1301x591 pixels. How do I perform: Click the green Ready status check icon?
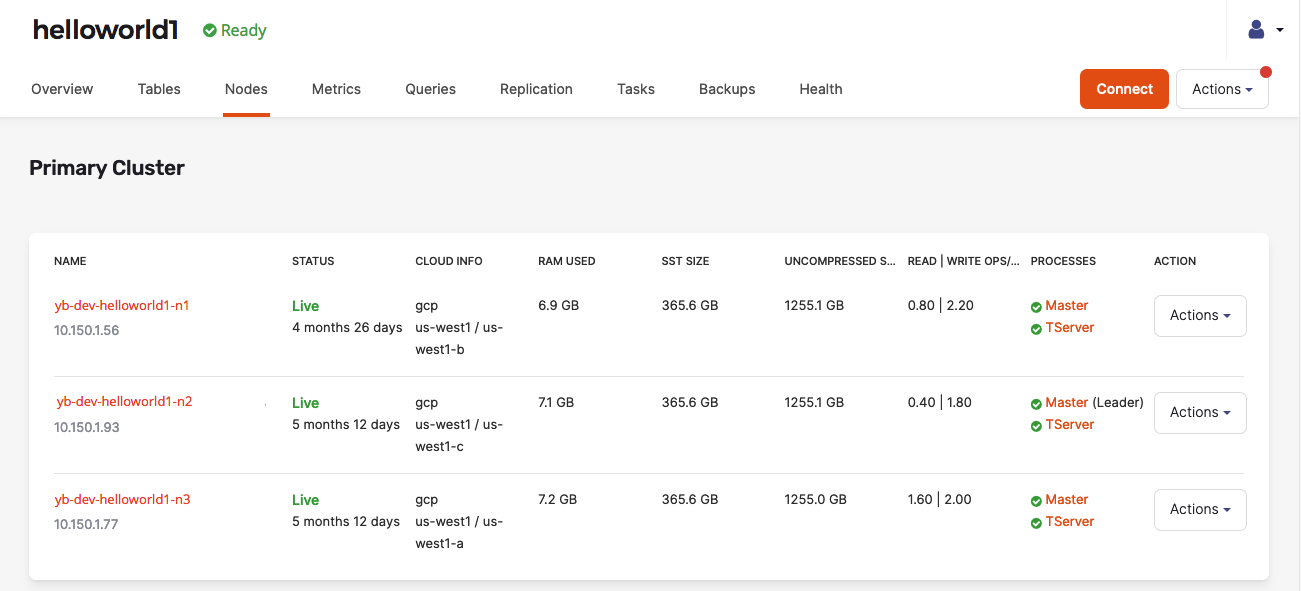coord(210,31)
